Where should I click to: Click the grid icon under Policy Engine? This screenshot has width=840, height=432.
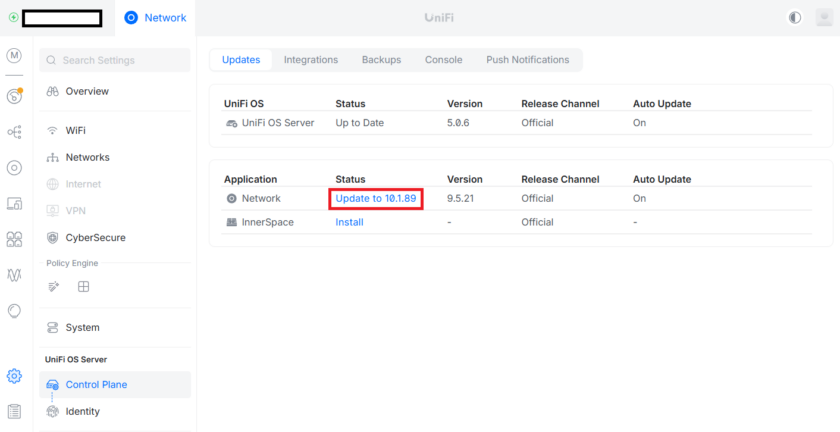pos(84,287)
